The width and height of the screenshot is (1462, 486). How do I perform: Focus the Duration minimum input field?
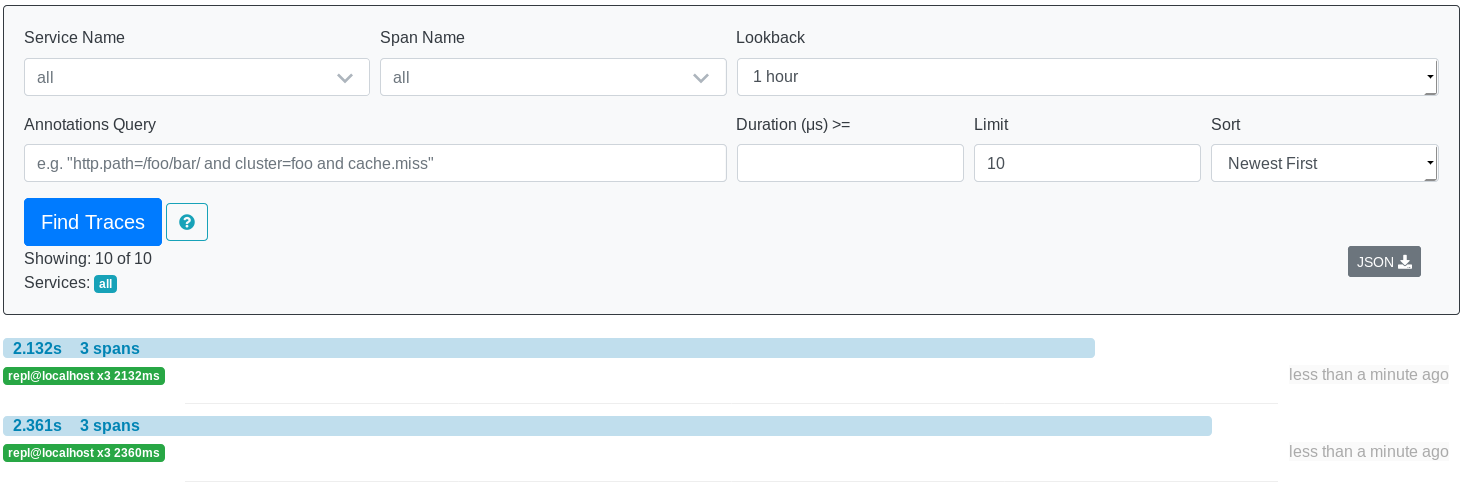point(850,163)
